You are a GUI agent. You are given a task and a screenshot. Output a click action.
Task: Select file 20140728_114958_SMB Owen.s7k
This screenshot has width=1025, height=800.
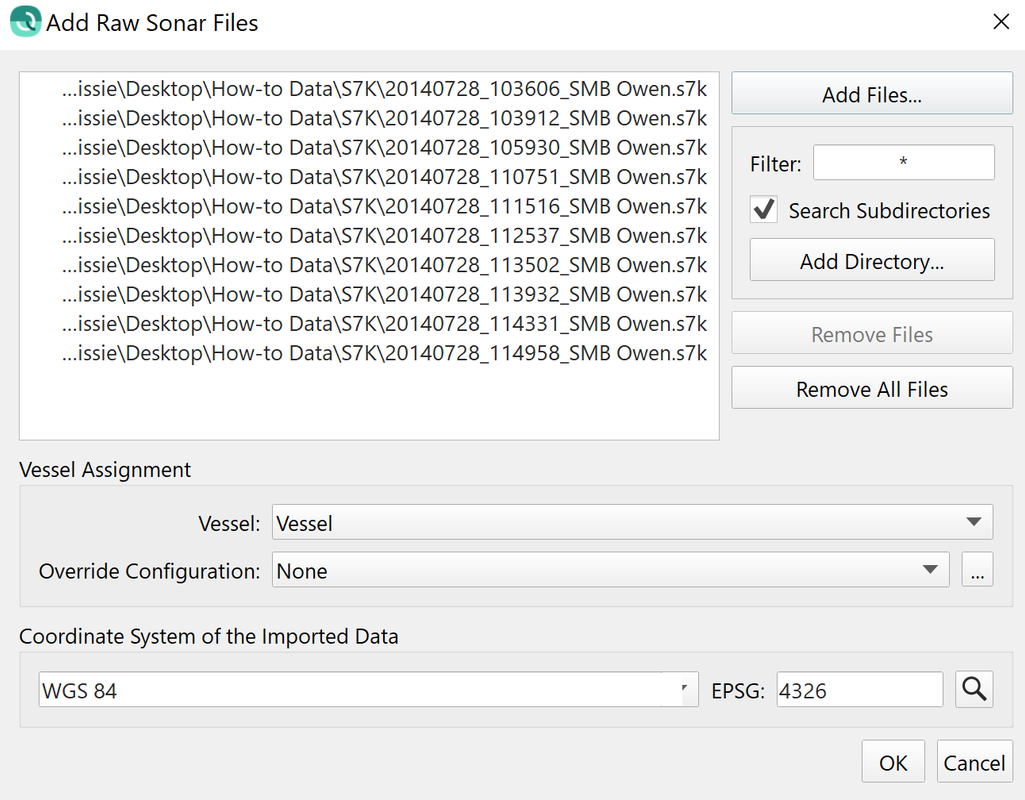pos(385,354)
